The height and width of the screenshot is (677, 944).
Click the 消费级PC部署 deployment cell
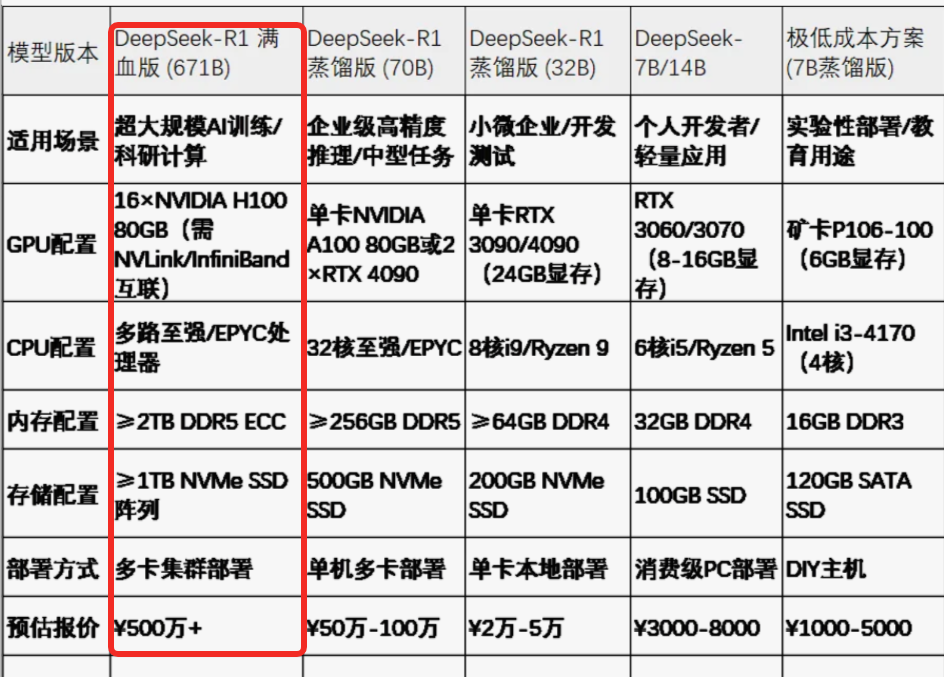690,566
